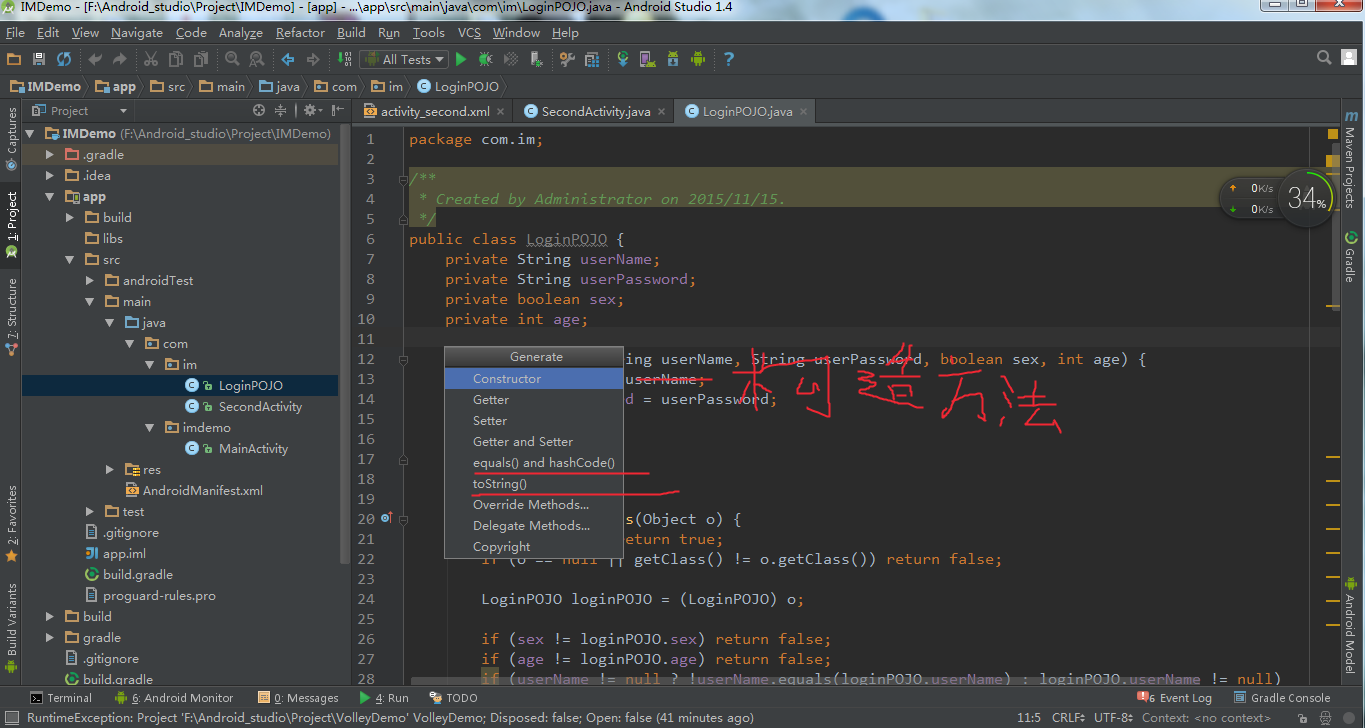The height and width of the screenshot is (728, 1365).
Task: Click the Find magnifier icon in toolbar
Action: pyautogui.click(x=232, y=60)
